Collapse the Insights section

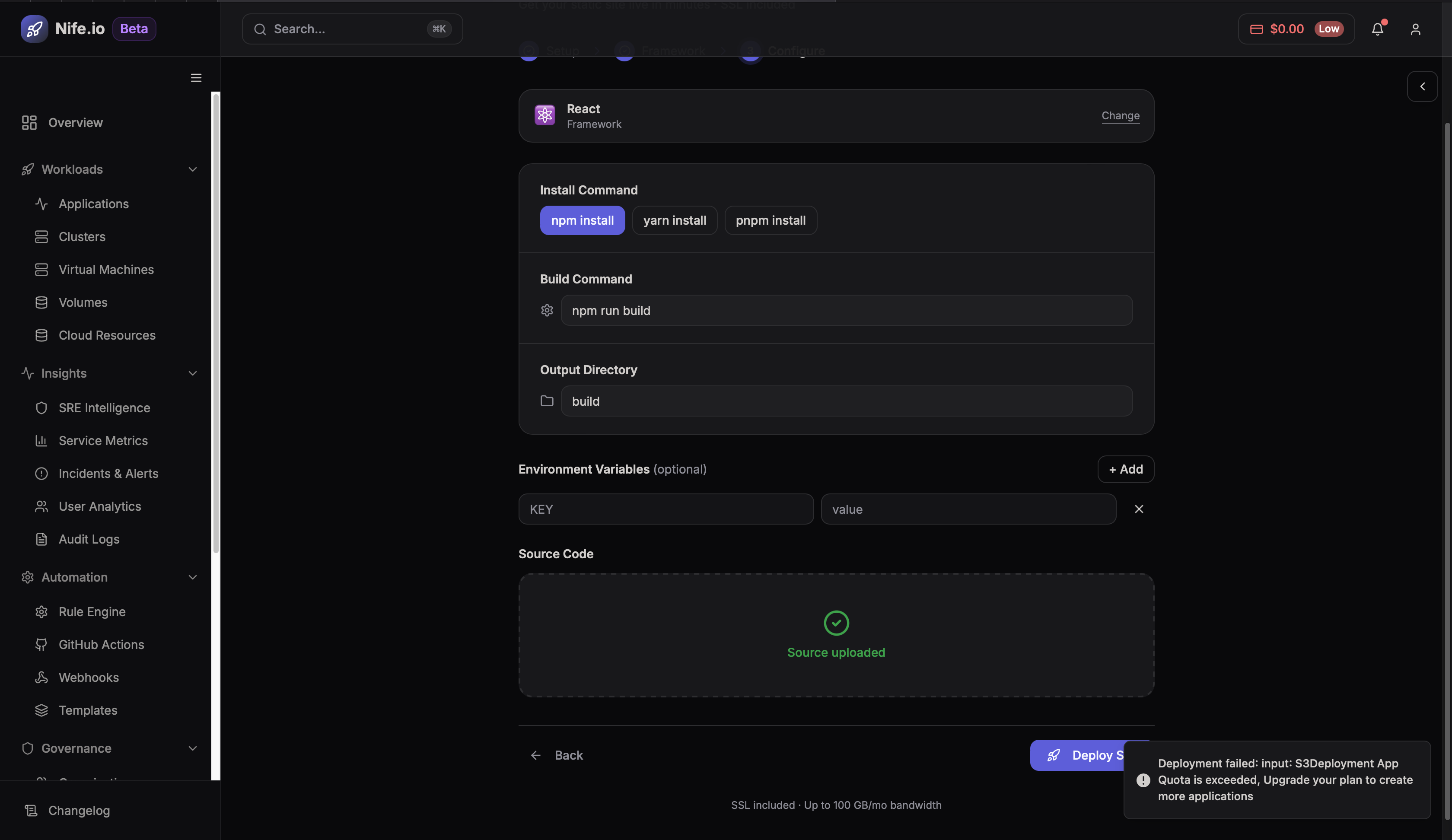point(193,373)
